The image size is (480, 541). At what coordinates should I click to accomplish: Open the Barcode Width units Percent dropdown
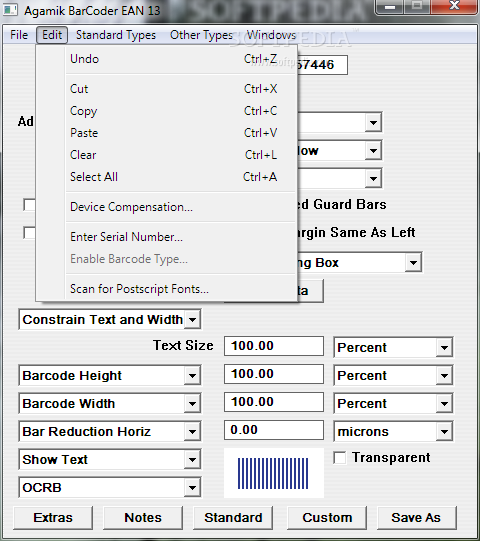click(444, 403)
